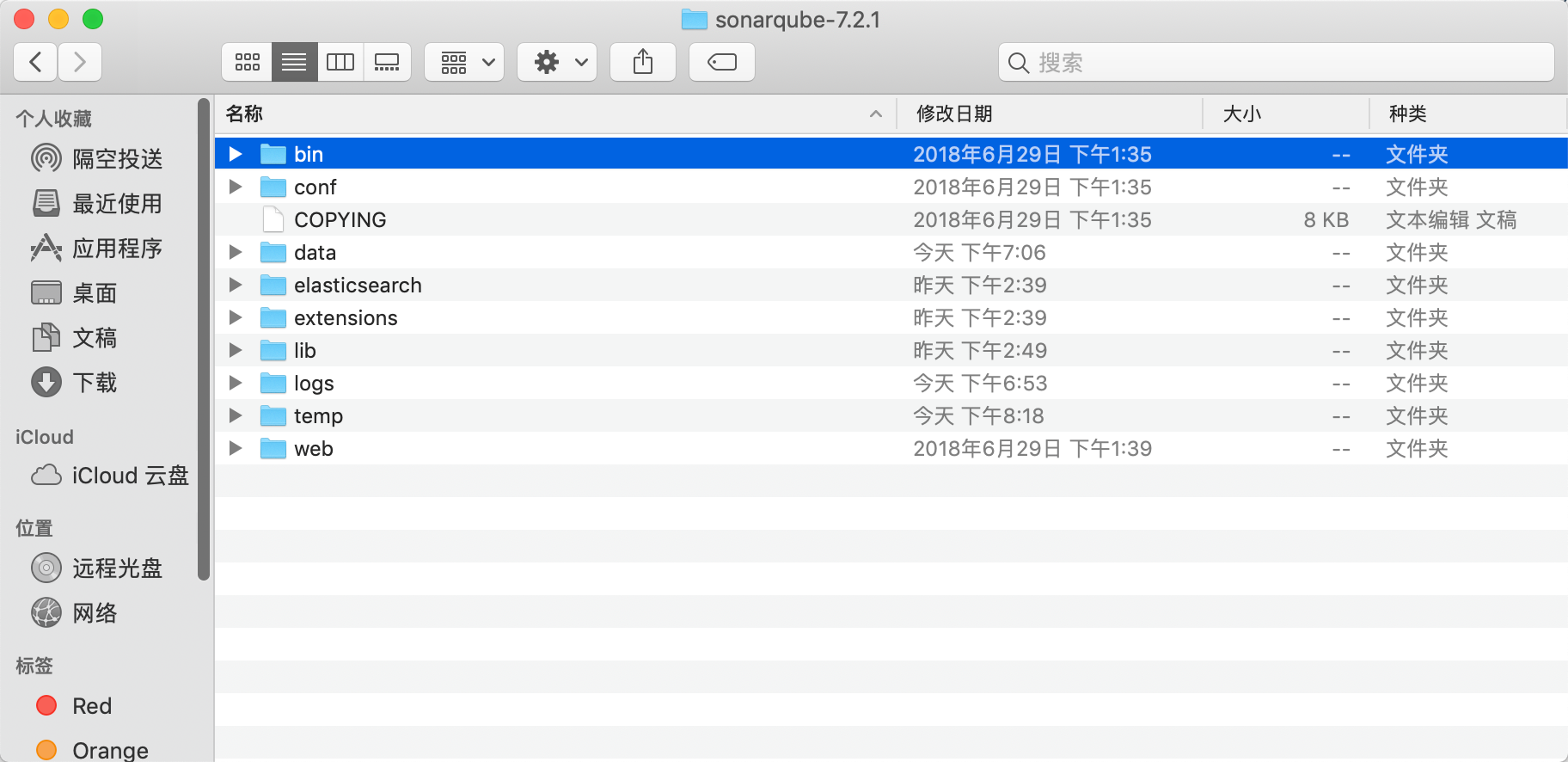Expand the web folder disclosure triangle
The height and width of the screenshot is (762, 1568).
236,448
